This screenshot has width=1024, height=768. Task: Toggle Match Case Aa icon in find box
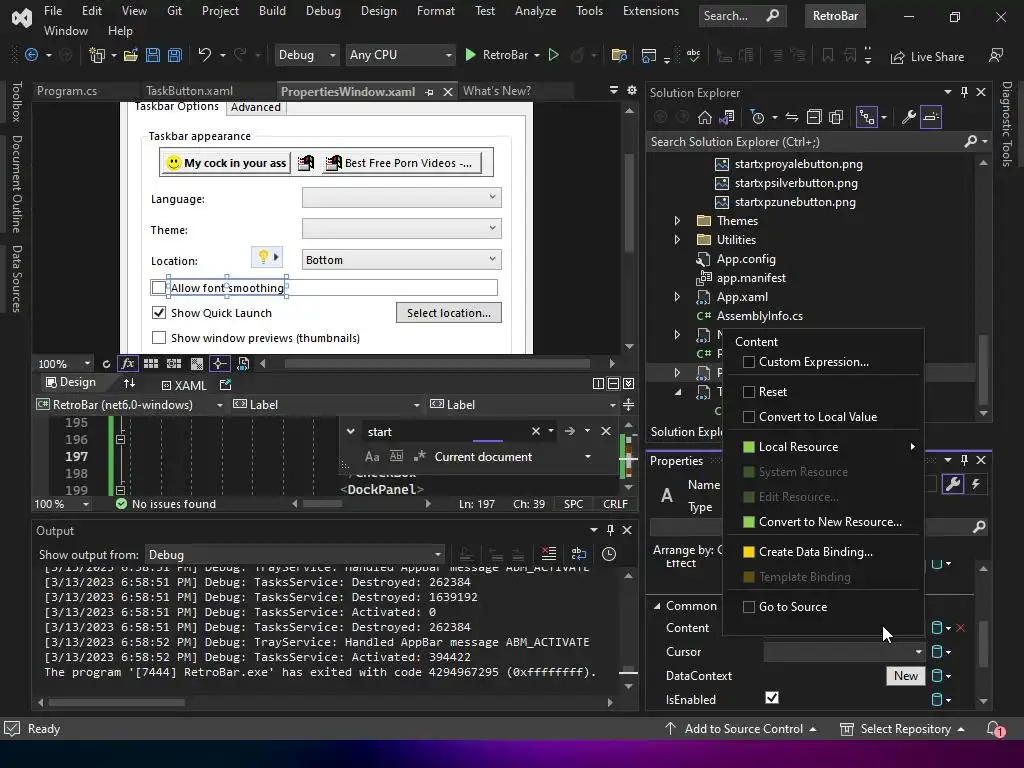click(372, 456)
